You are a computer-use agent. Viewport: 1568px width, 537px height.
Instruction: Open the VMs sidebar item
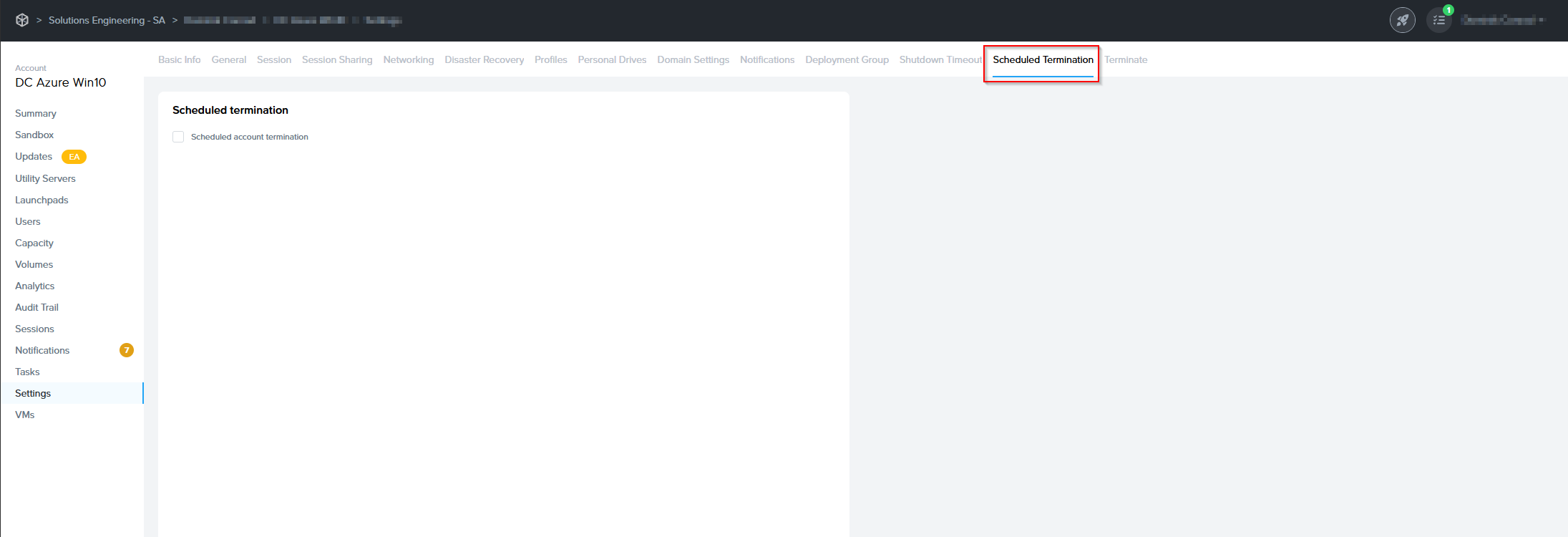(x=25, y=415)
